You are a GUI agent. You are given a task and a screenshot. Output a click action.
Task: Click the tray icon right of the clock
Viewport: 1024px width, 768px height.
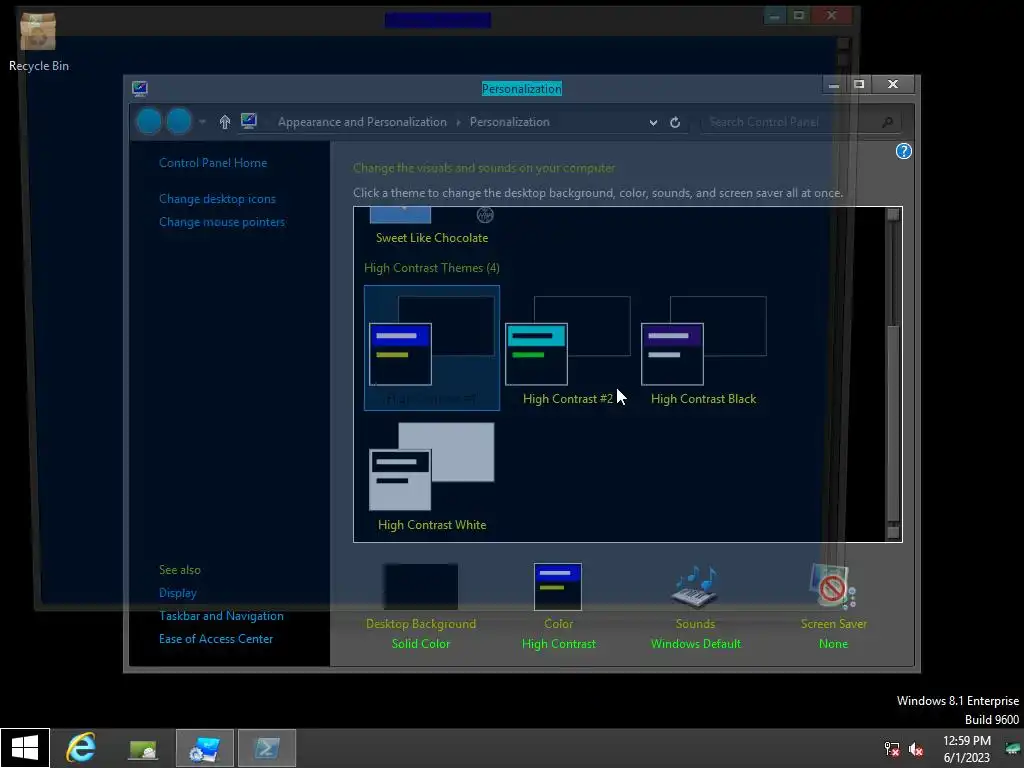1013,748
